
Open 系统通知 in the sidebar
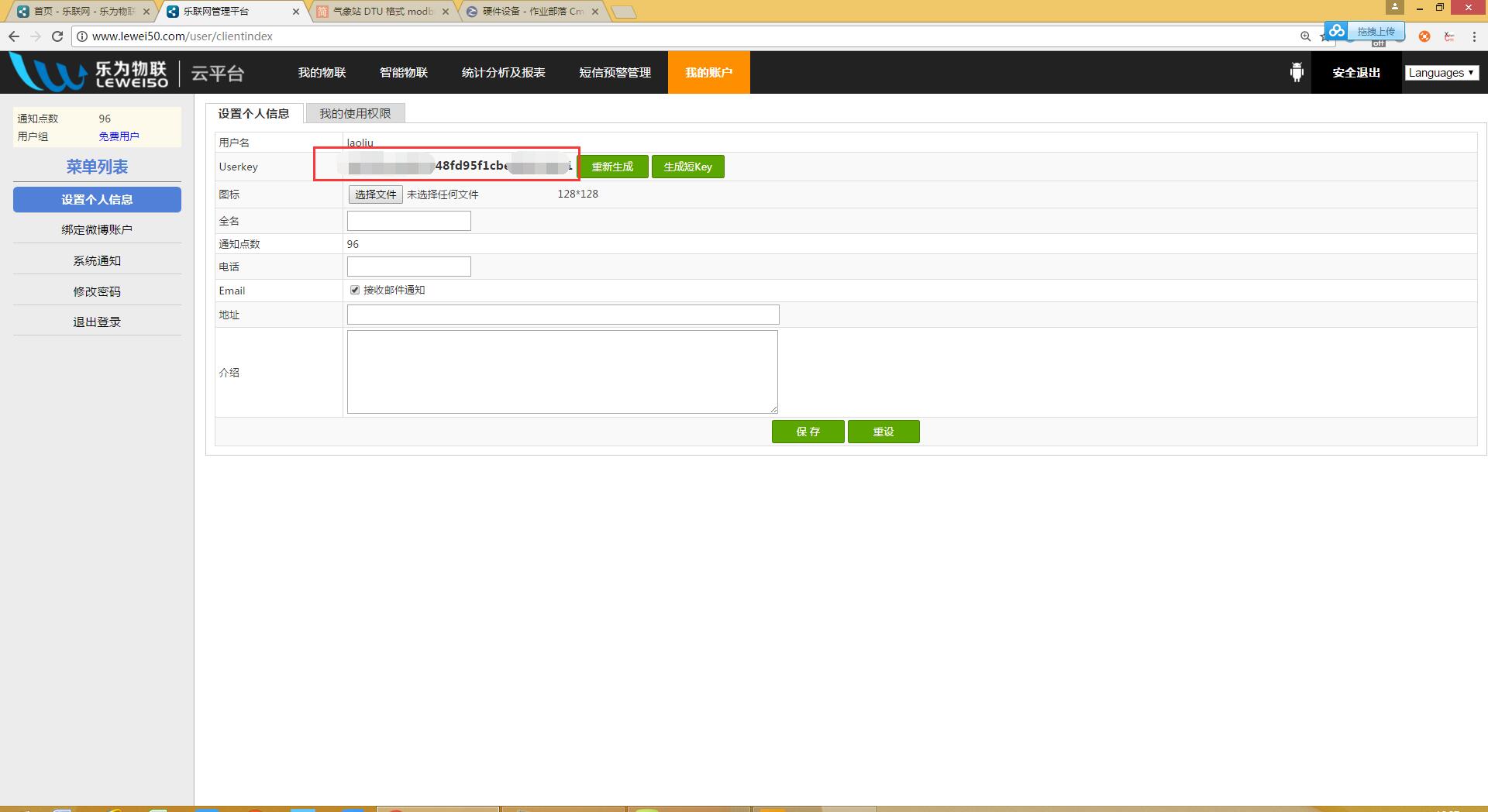97,260
